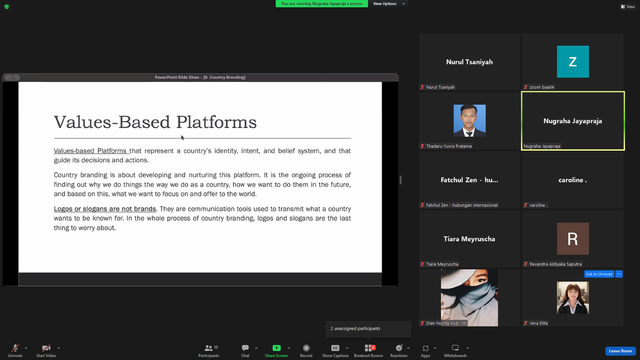Expand arrow beside Whiteboards
Viewport: 640px width, 360px height.
(467, 348)
